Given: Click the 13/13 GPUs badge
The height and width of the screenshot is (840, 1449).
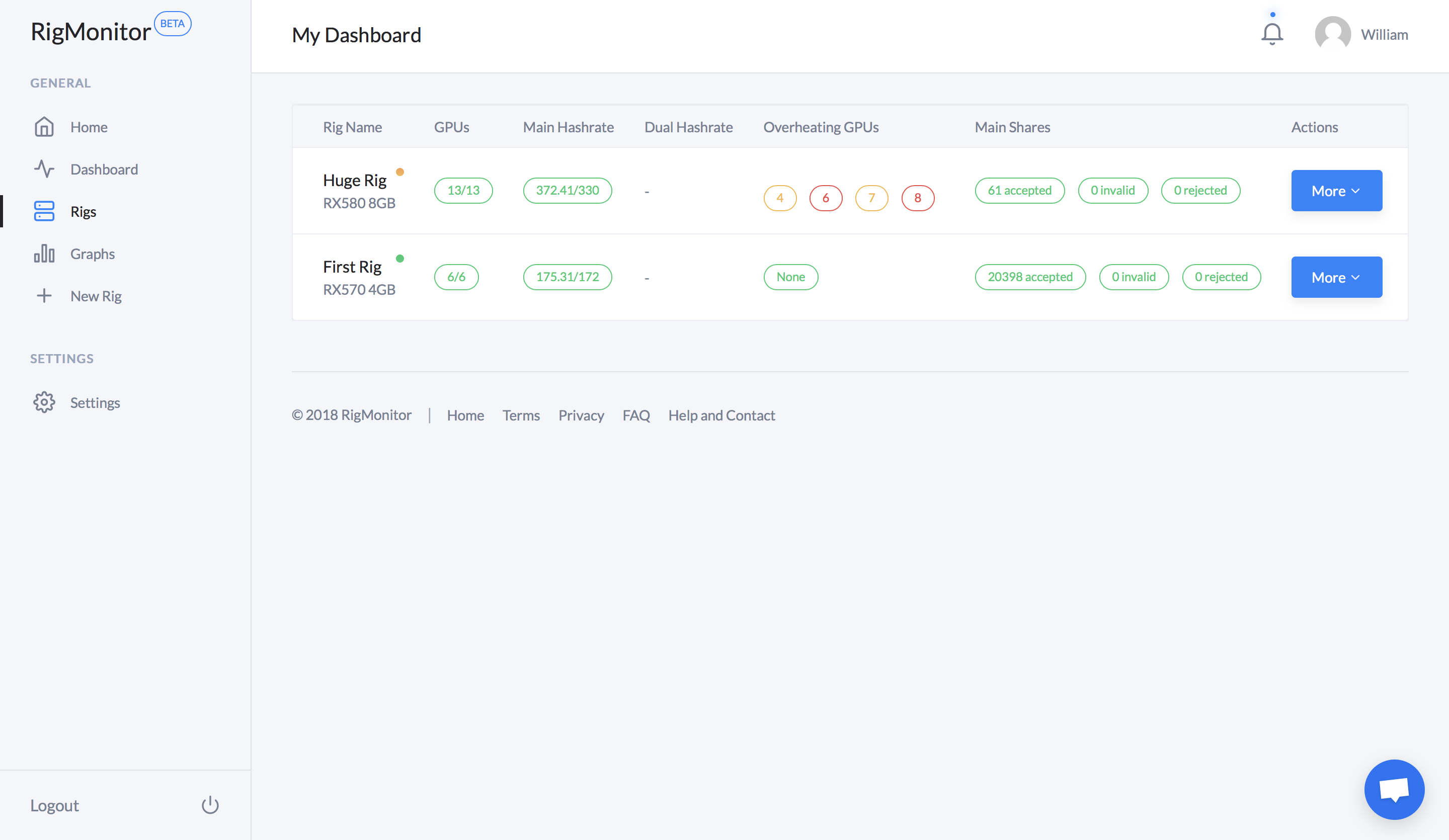Looking at the screenshot, I should coord(463,190).
